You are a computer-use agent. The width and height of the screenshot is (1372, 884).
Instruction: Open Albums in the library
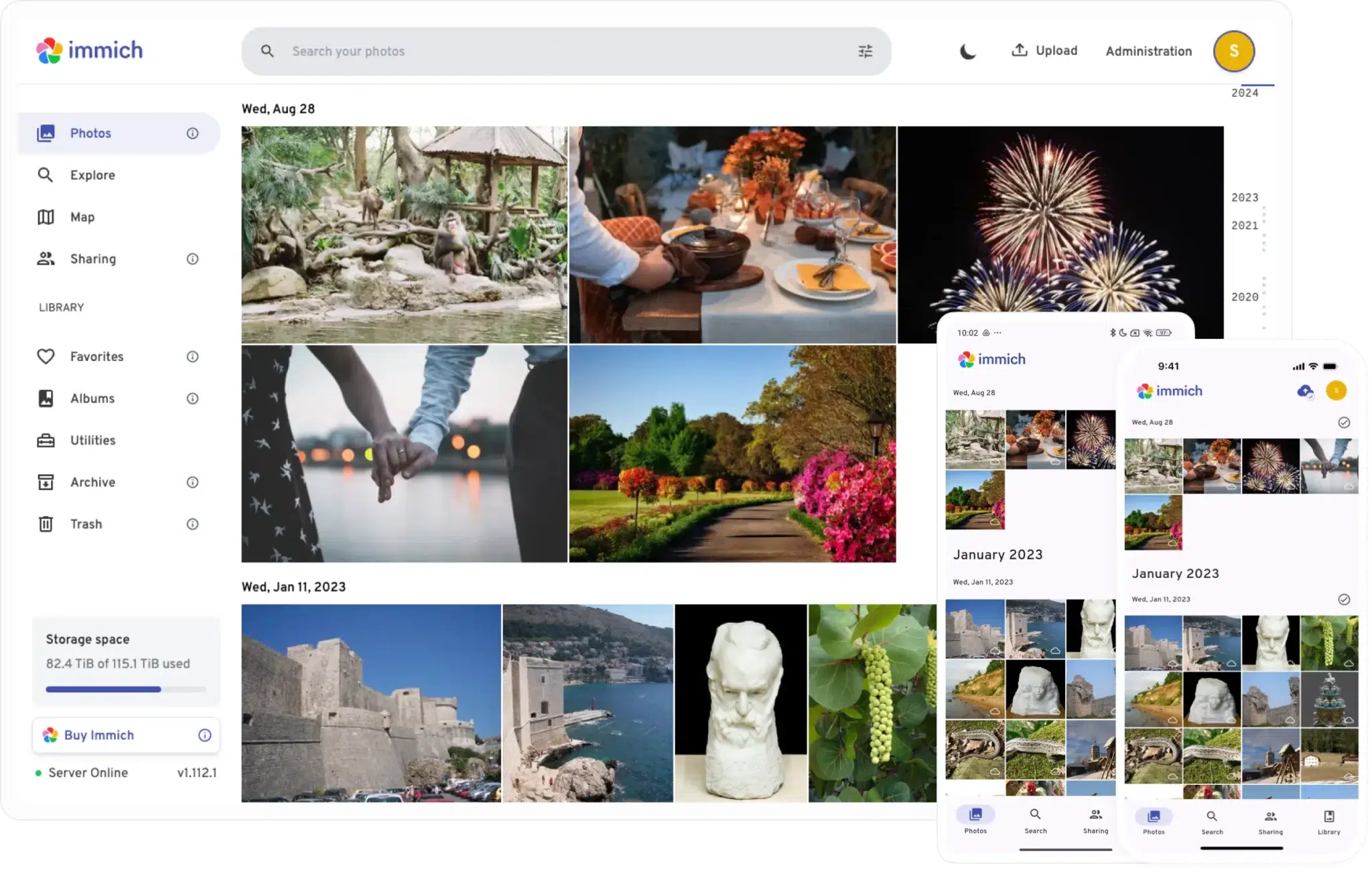[x=92, y=398]
